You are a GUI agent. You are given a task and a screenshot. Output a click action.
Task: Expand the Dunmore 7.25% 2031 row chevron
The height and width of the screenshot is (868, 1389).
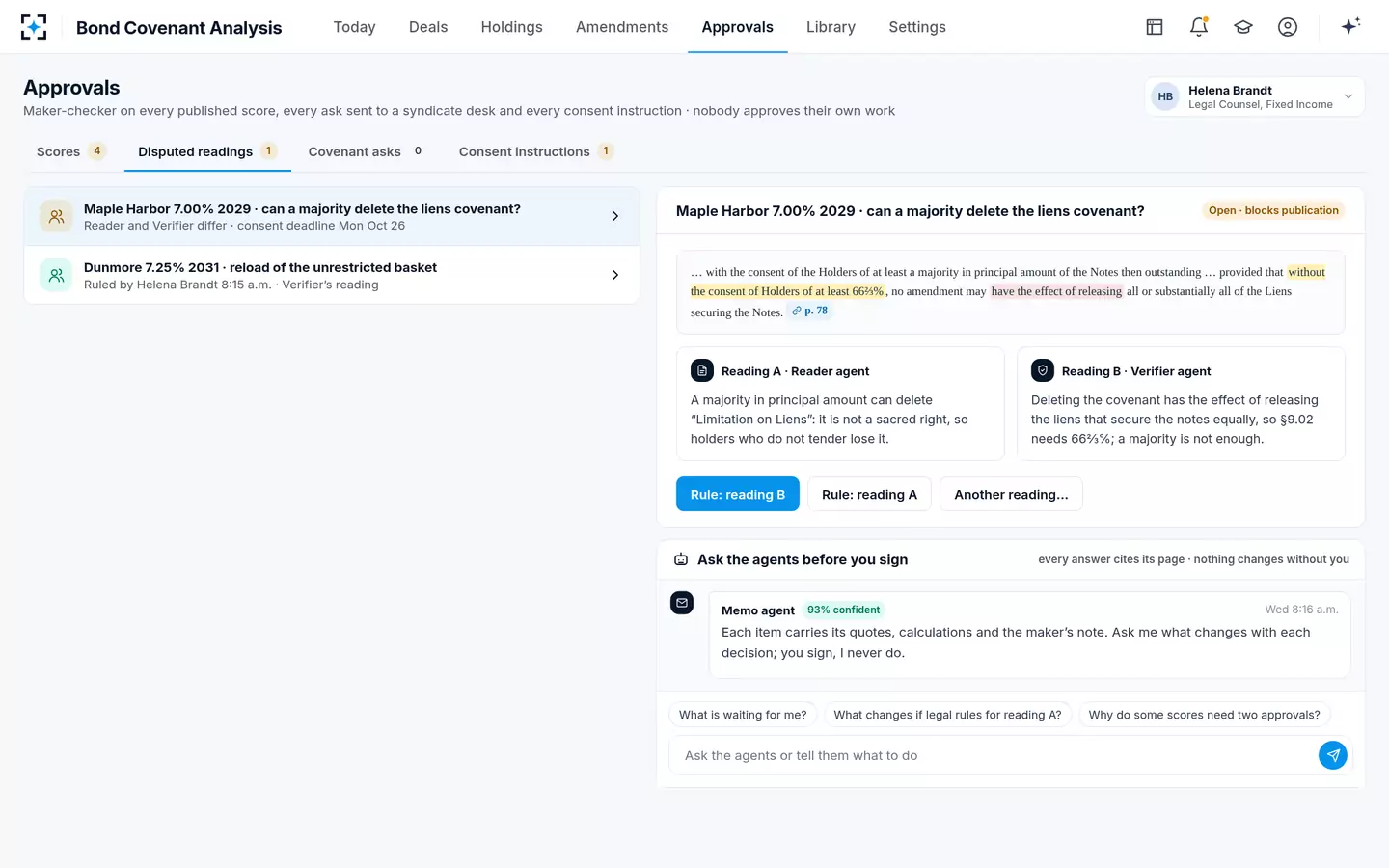[615, 275]
